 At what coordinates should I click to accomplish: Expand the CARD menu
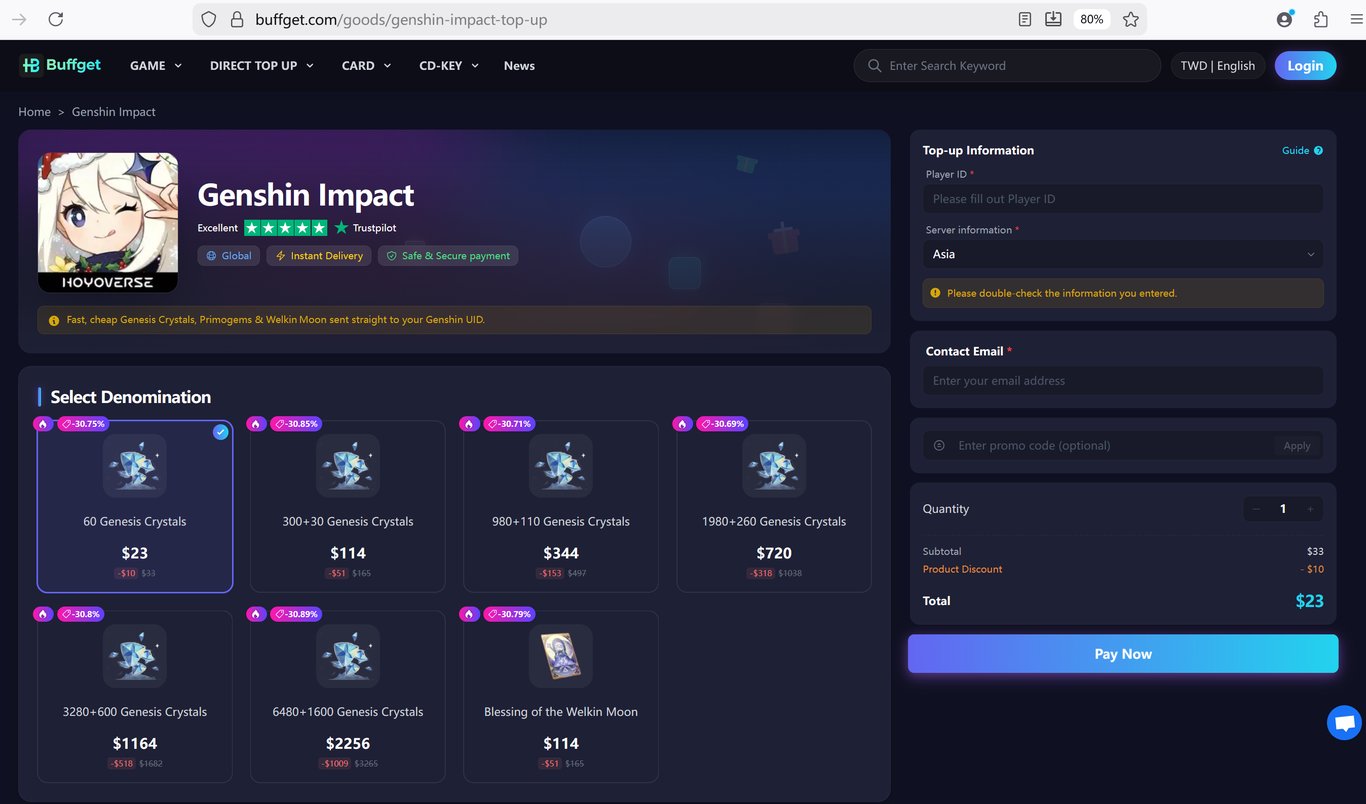tap(367, 66)
